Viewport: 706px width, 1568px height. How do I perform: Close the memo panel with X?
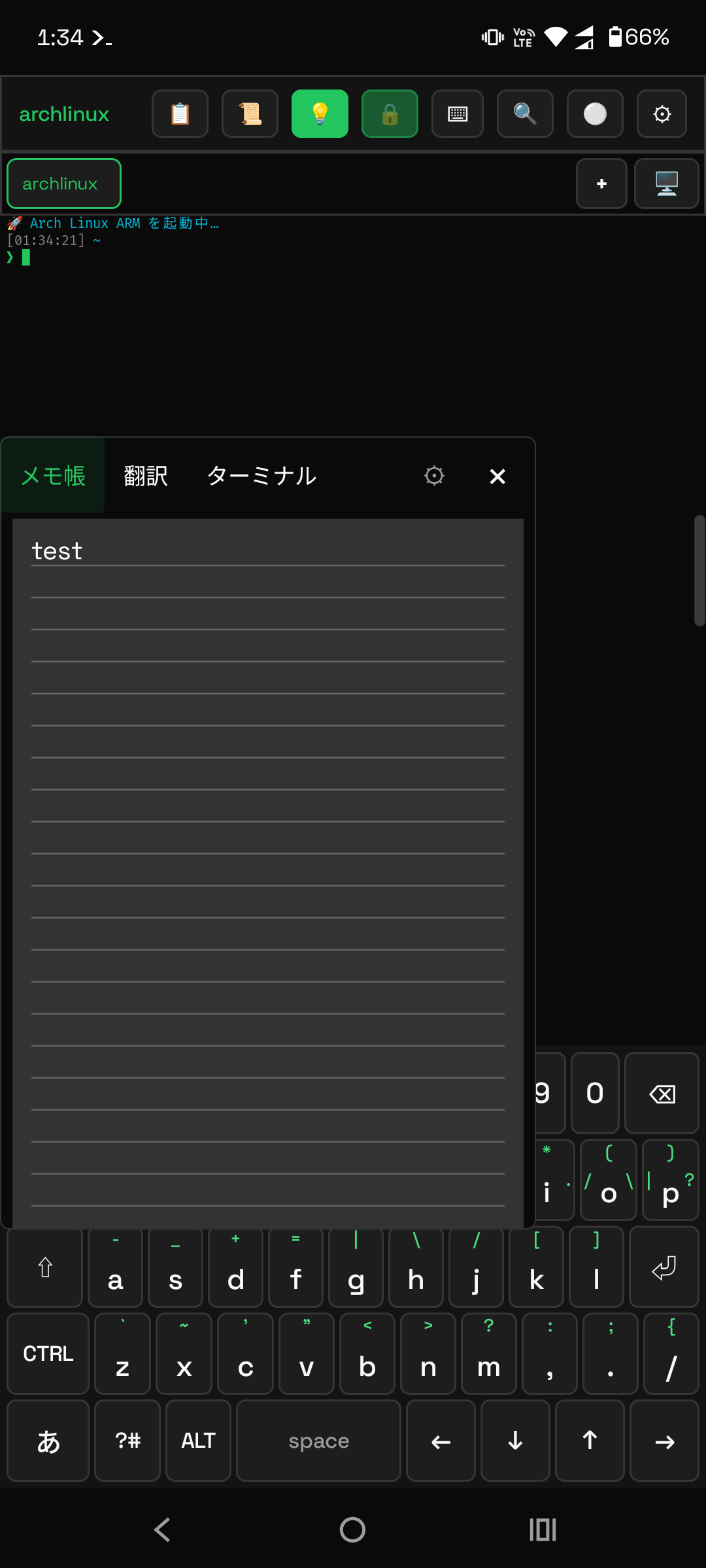(497, 476)
